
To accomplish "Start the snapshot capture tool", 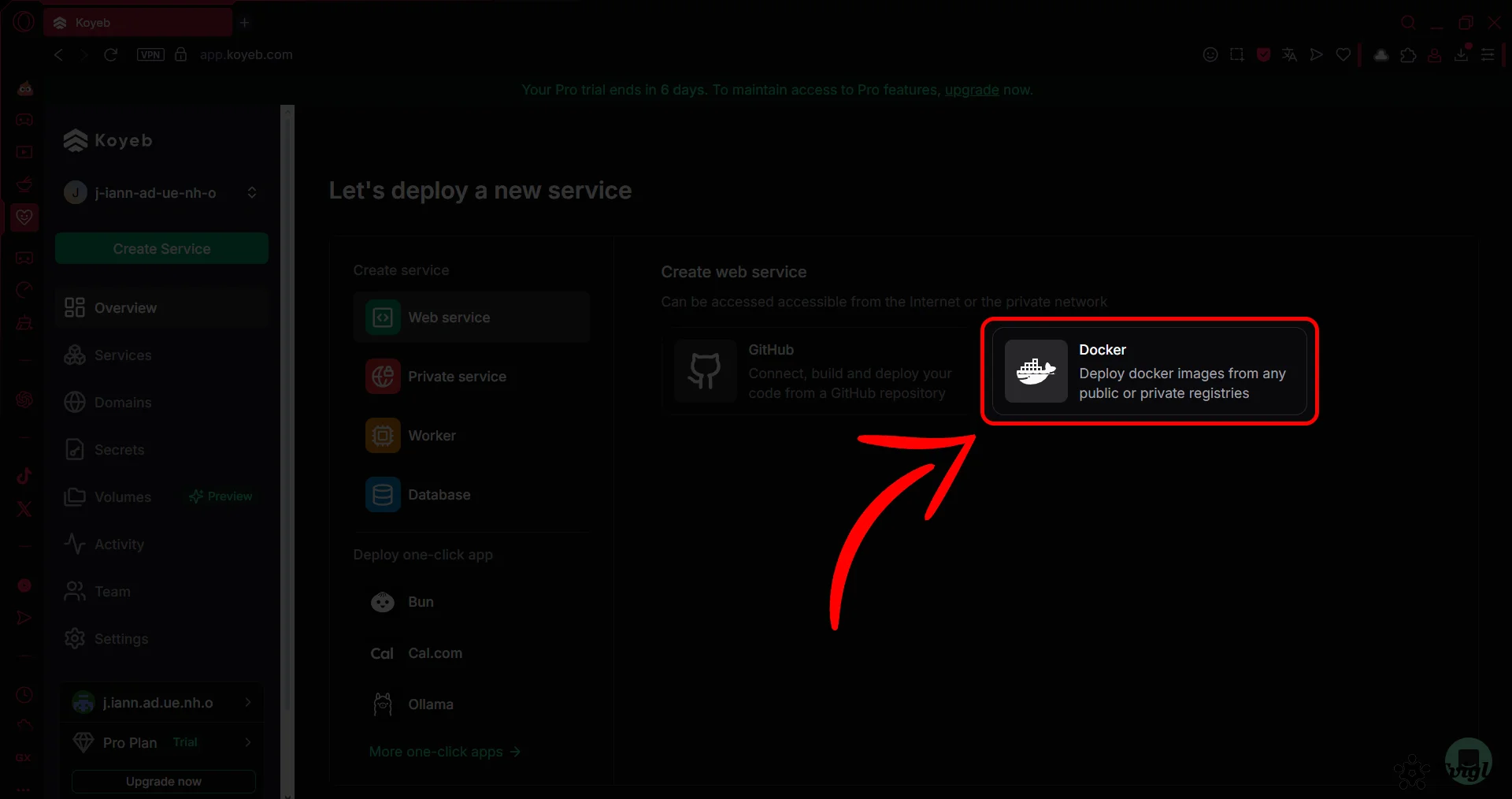I will (x=1237, y=54).
